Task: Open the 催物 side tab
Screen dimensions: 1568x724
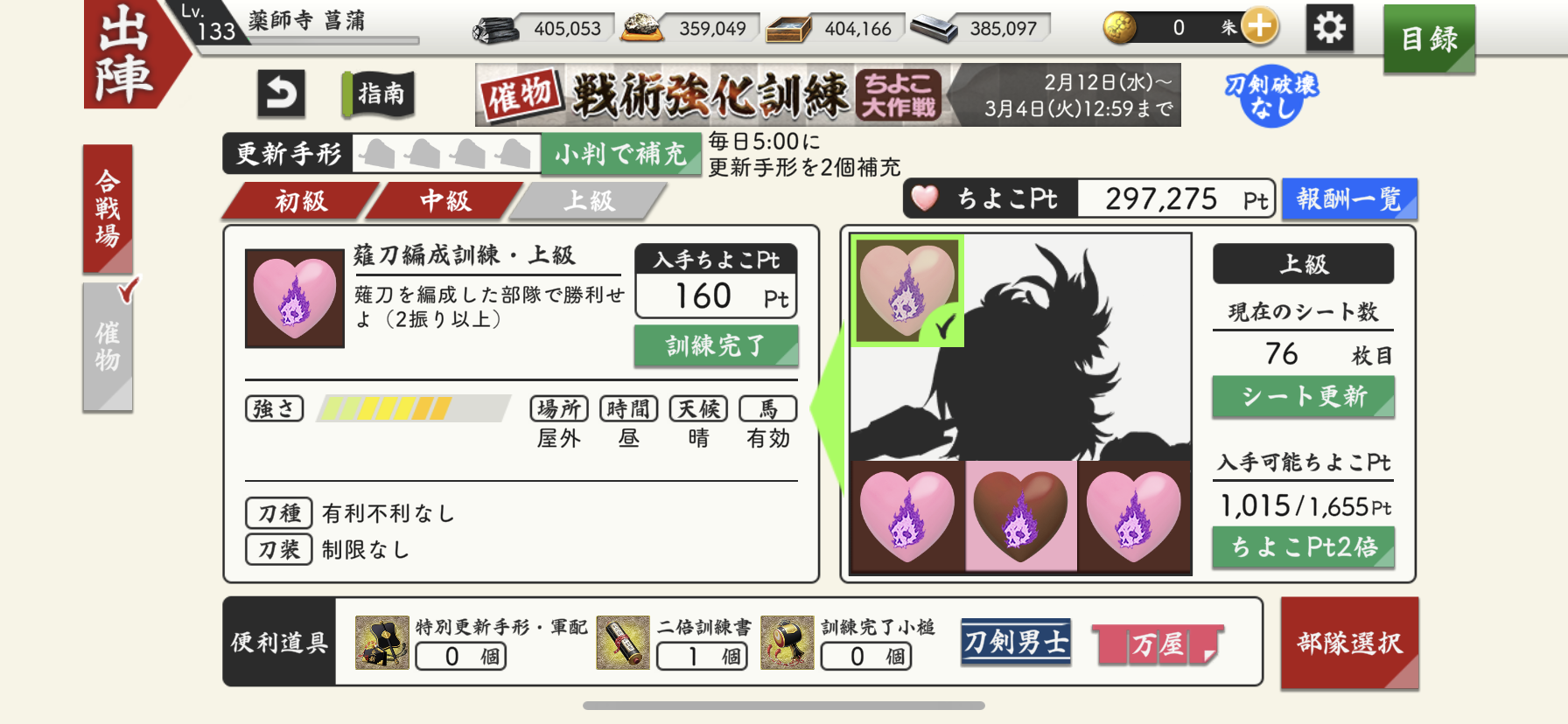Action: (x=108, y=347)
